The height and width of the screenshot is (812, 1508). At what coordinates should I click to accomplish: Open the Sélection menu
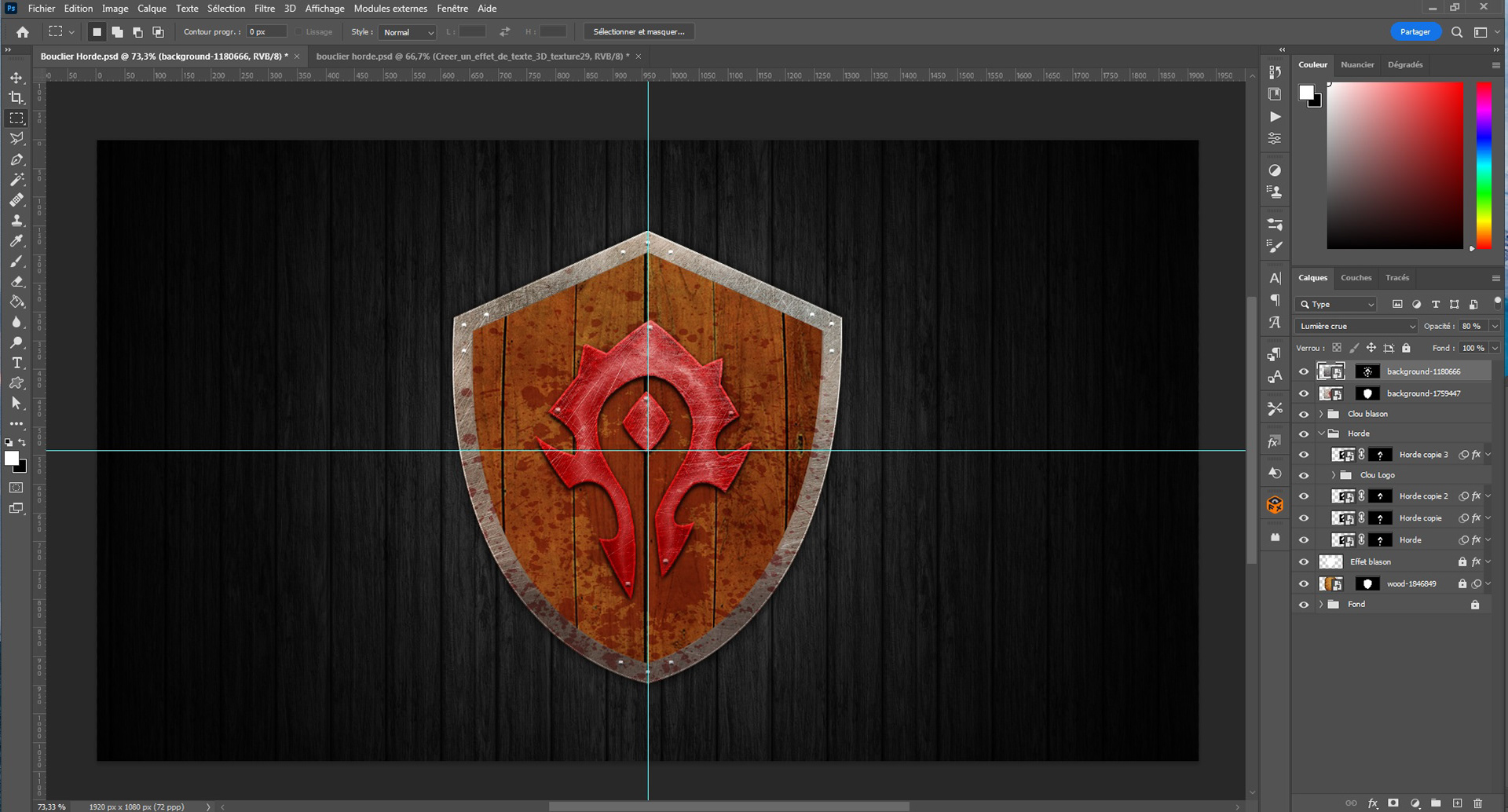226,9
